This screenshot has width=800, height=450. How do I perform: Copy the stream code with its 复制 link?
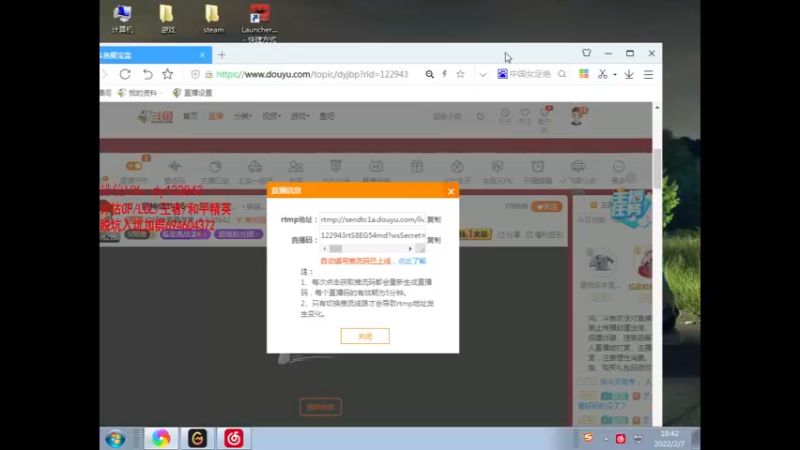point(434,240)
